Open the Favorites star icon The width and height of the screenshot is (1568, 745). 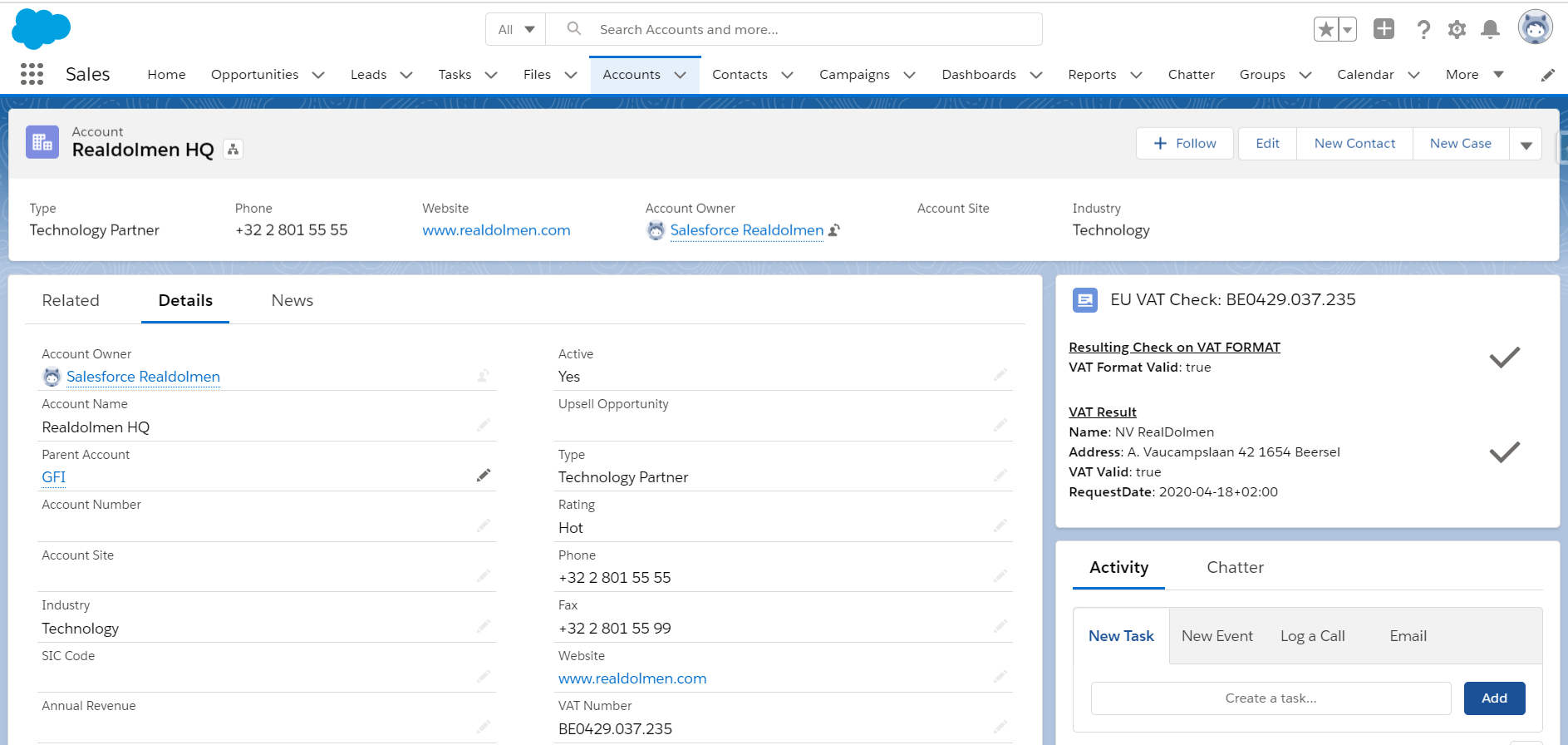1326,30
